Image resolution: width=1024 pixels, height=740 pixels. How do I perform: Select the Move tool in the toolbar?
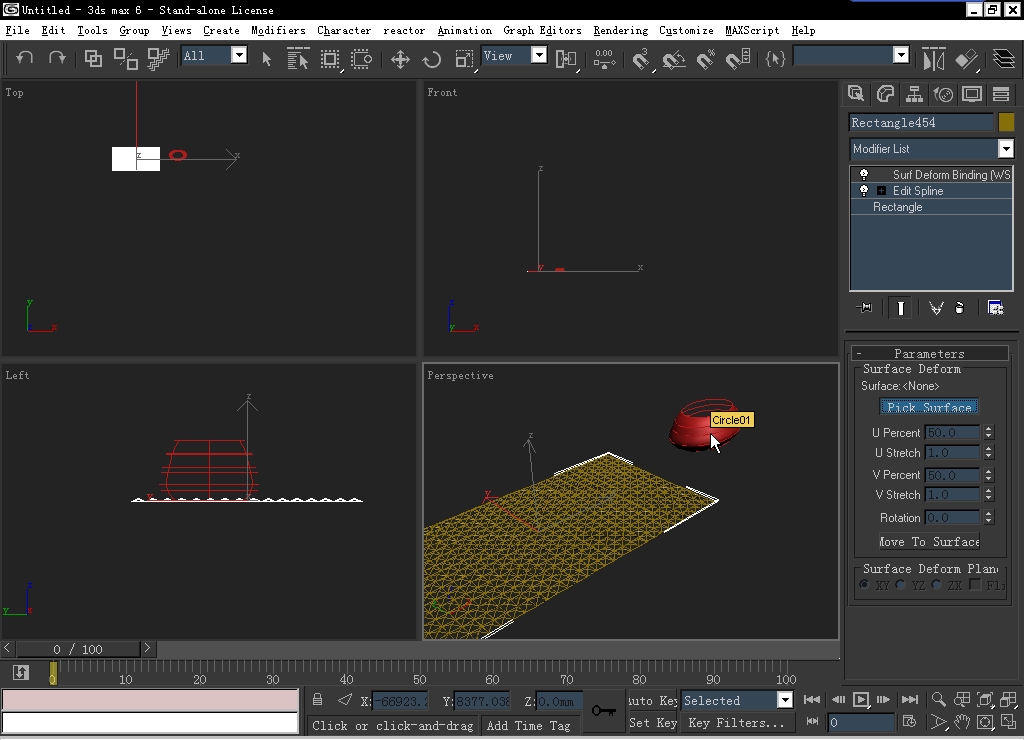400,59
